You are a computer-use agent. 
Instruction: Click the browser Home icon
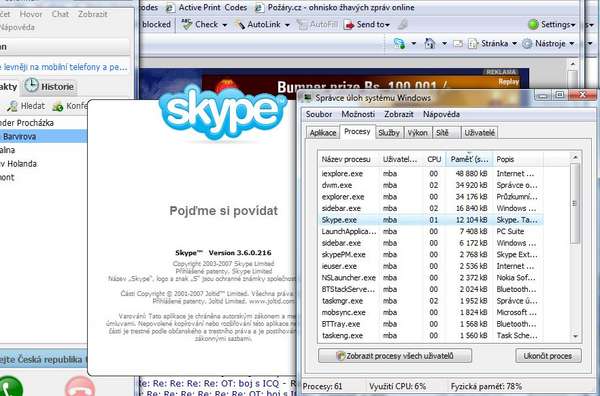430,44
